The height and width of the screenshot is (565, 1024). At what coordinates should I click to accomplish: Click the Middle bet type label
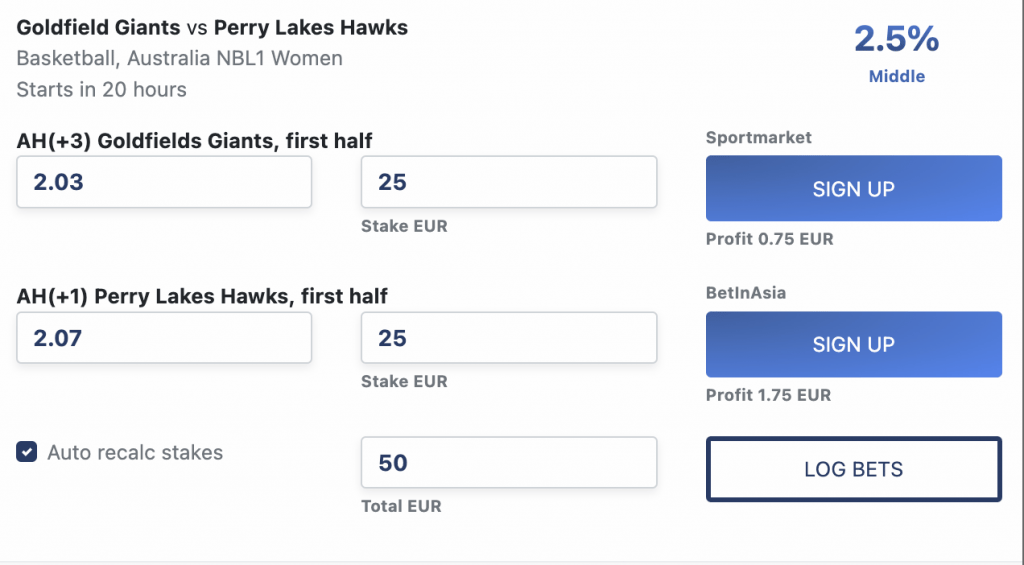(x=896, y=76)
